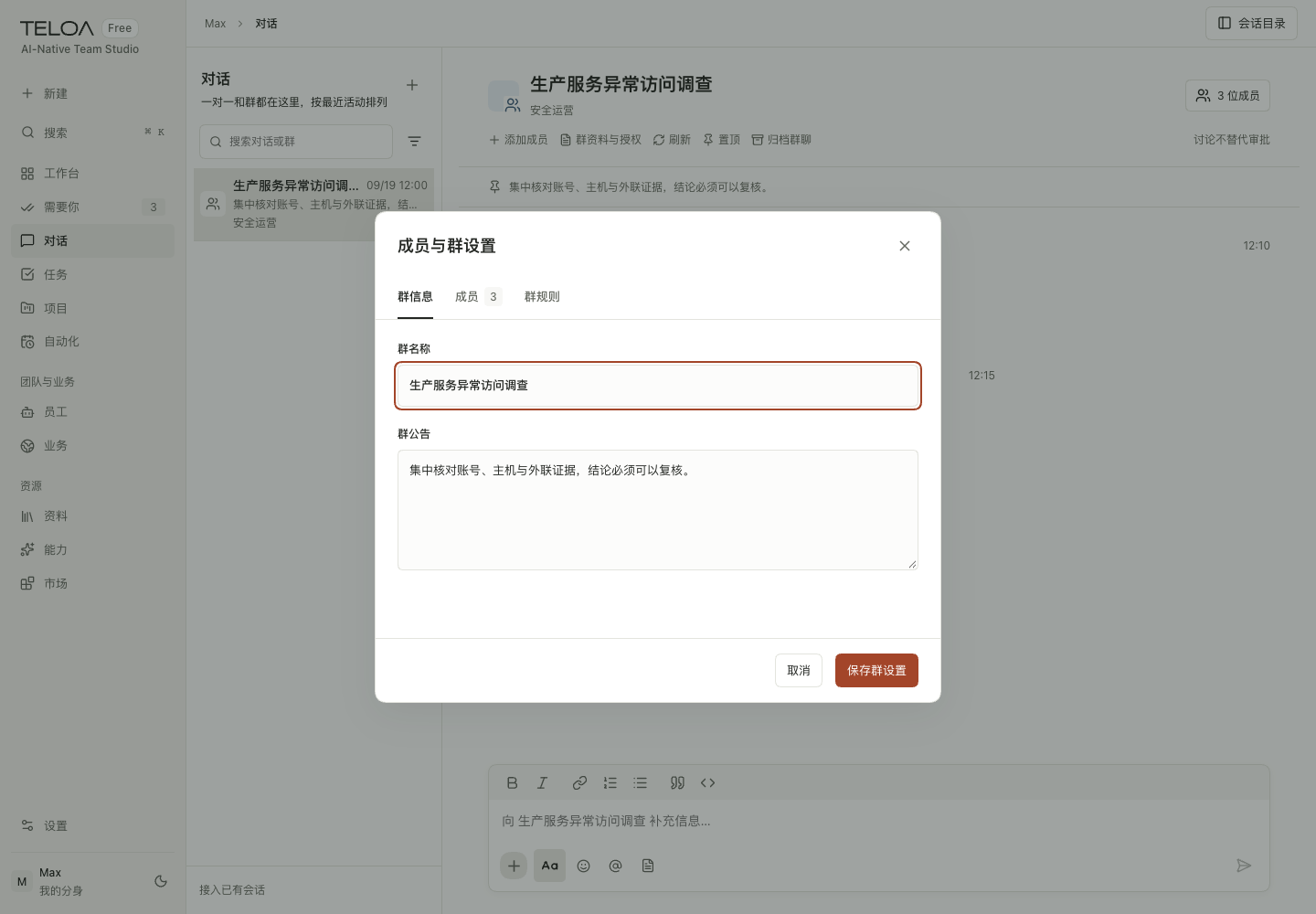This screenshot has width=1316, height=914.
Task: Click 置顶 to pin chat
Action: click(x=721, y=140)
